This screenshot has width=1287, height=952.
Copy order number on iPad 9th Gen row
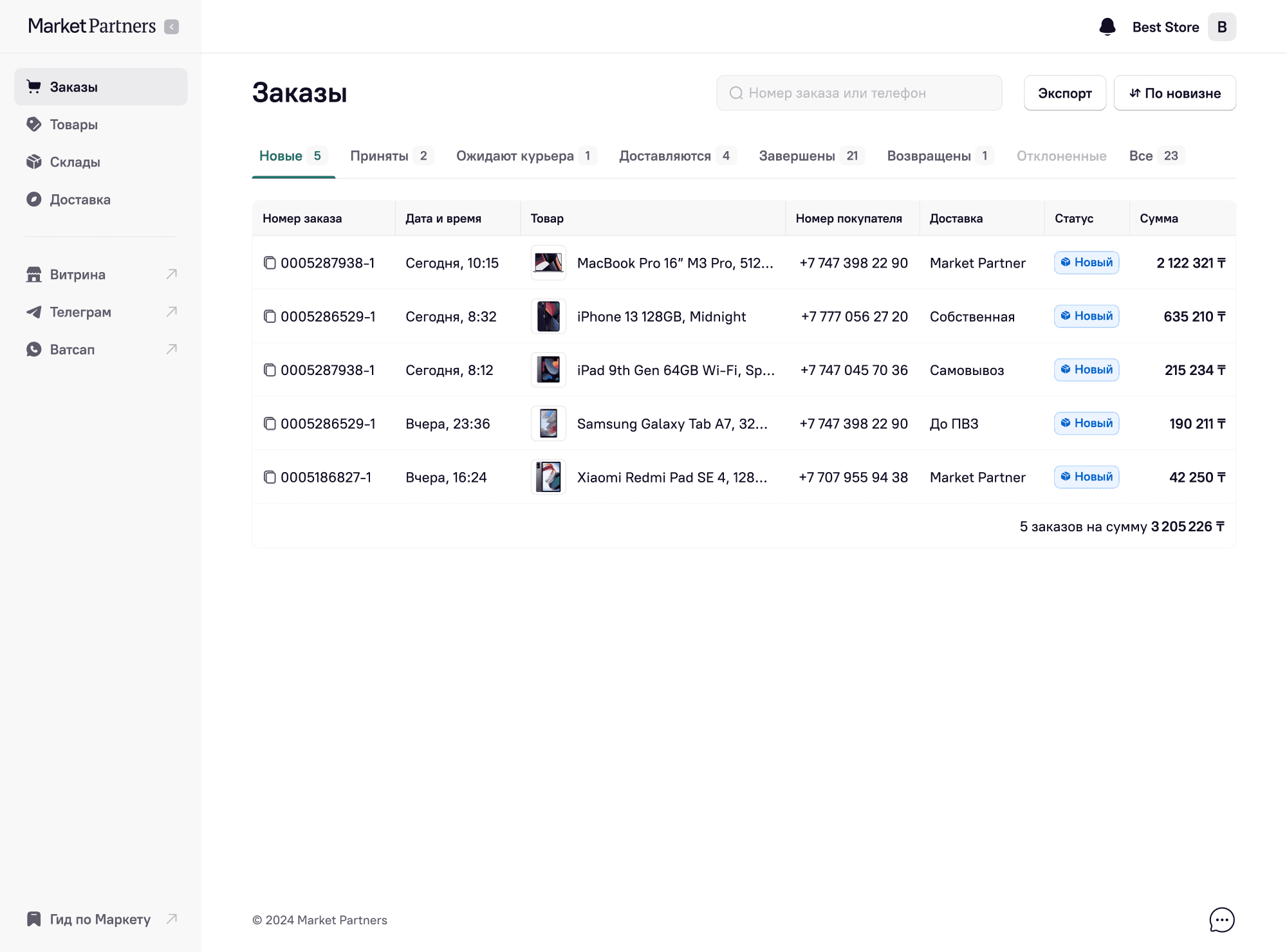270,370
